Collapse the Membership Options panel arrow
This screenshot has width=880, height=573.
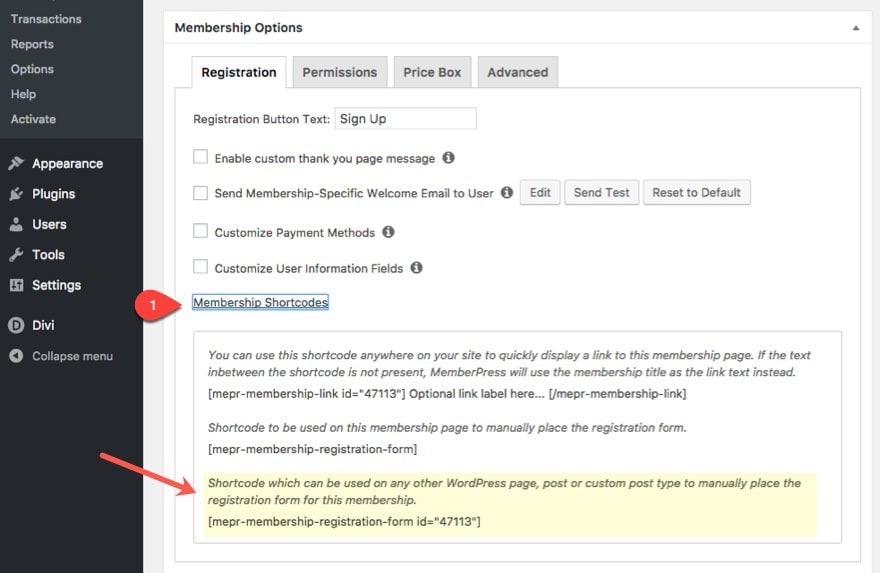pyautogui.click(x=855, y=28)
